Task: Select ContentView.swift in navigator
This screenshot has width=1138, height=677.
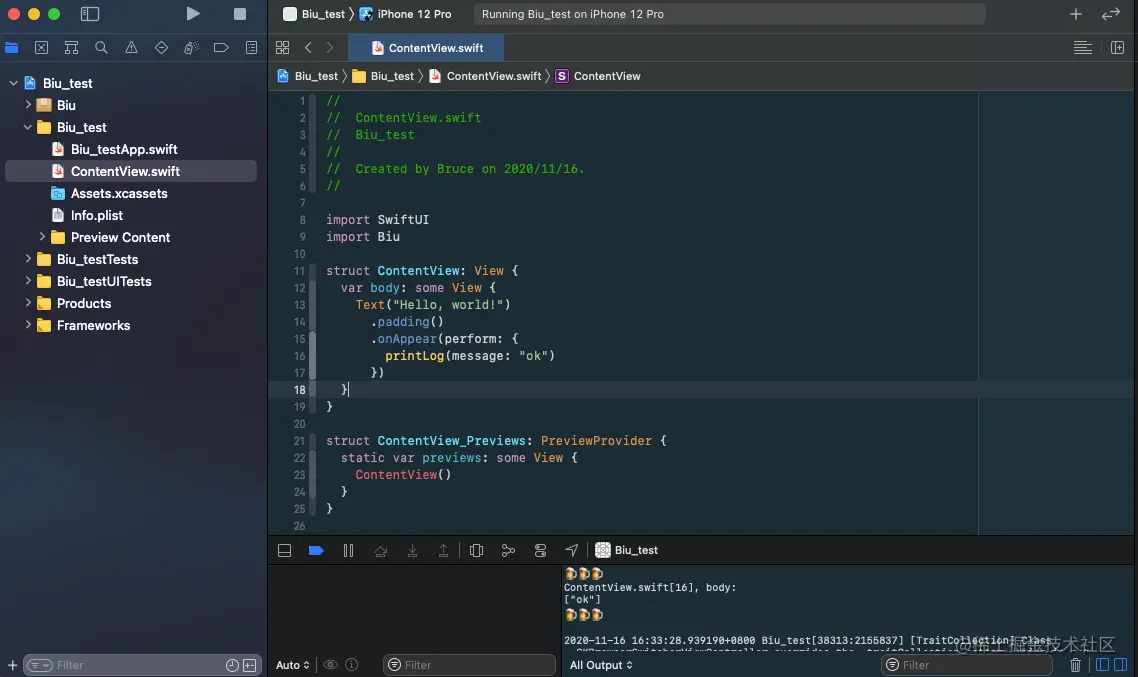Action: (x=131, y=171)
